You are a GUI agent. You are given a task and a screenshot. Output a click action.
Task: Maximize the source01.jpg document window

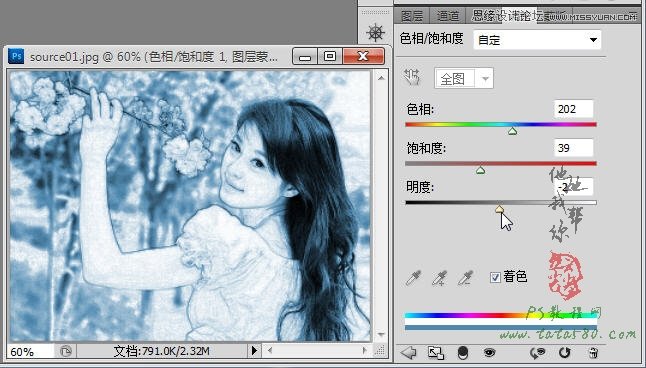[x=330, y=56]
